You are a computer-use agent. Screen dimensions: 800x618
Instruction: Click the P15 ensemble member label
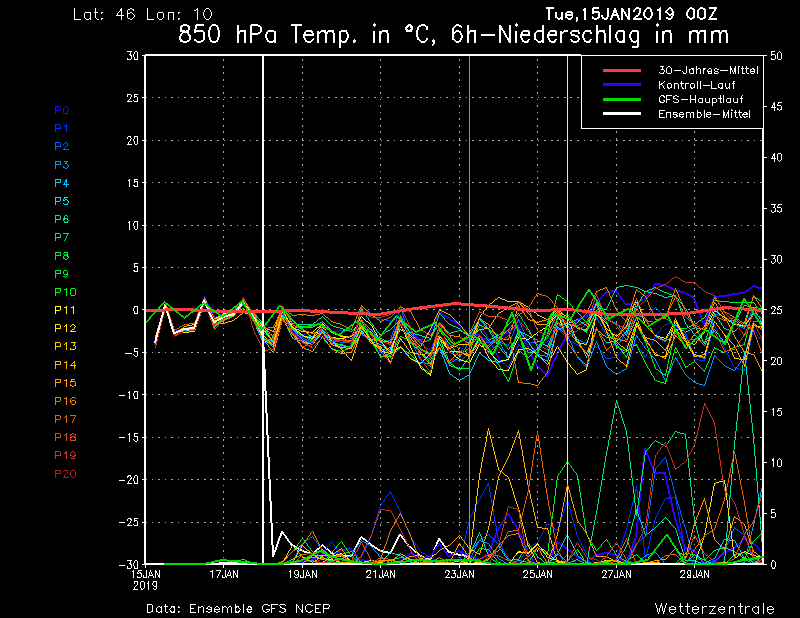pos(65,383)
